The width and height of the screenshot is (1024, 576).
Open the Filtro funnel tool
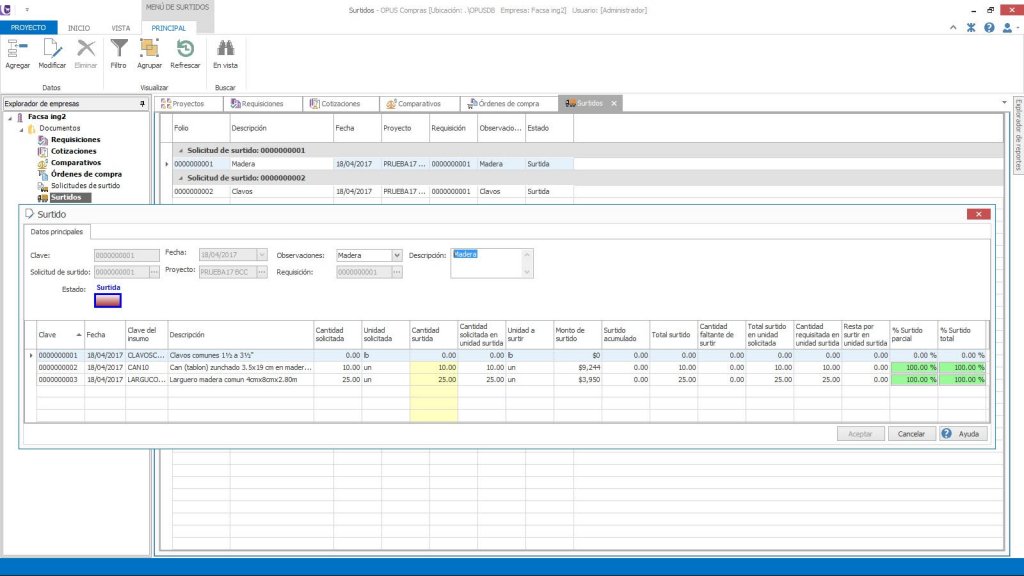pyautogui.click(x=118, y=49)
